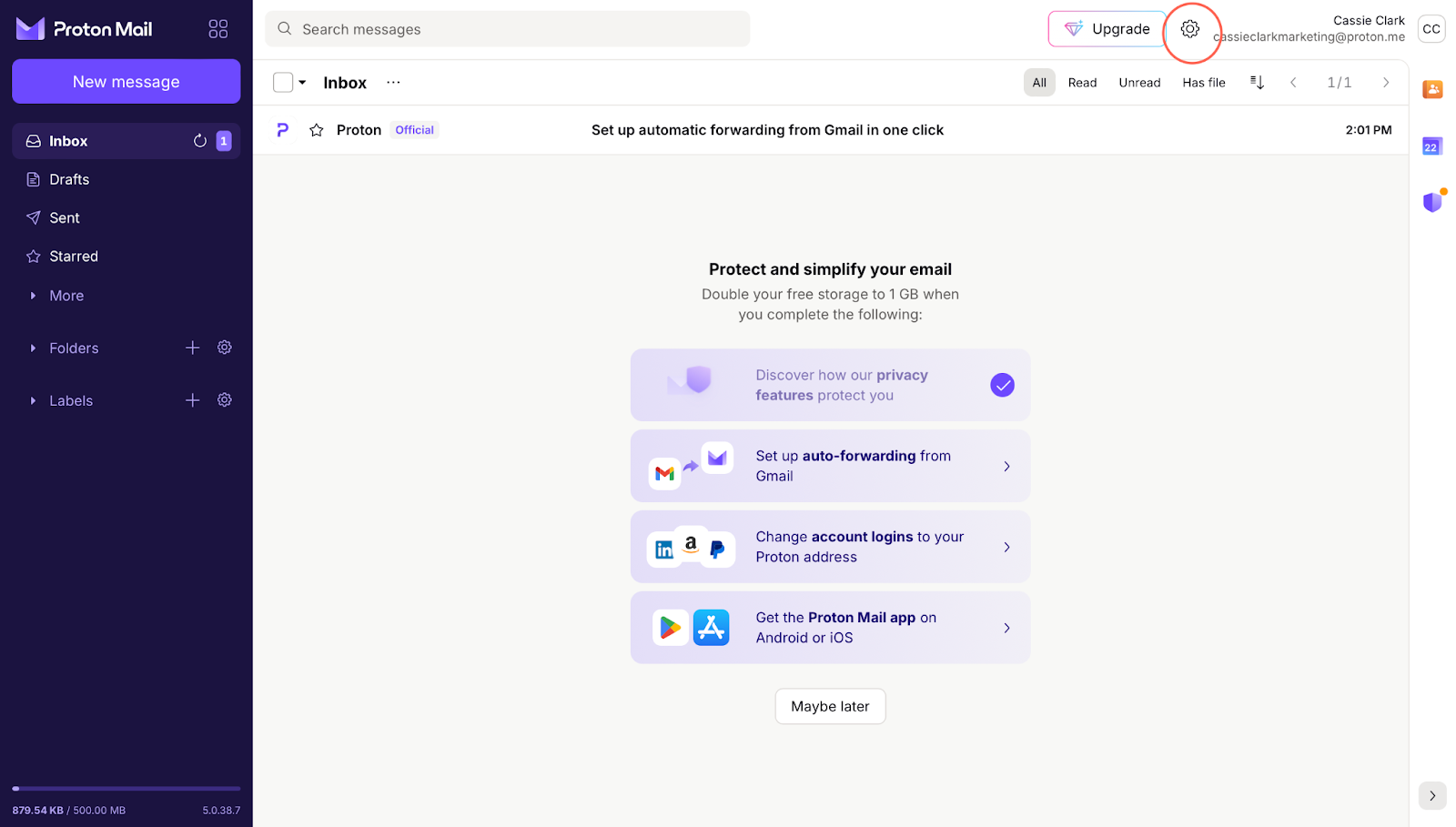This screenshot has width=1456, height=827.
Task: Star the Proton email
Action: tap(317, 130)
